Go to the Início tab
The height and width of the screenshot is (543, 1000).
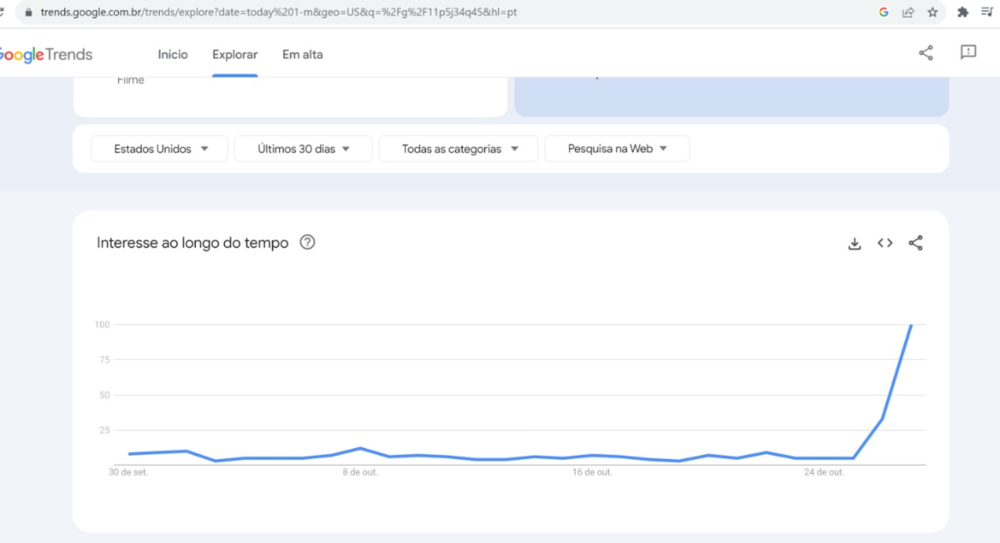point(173,54)
